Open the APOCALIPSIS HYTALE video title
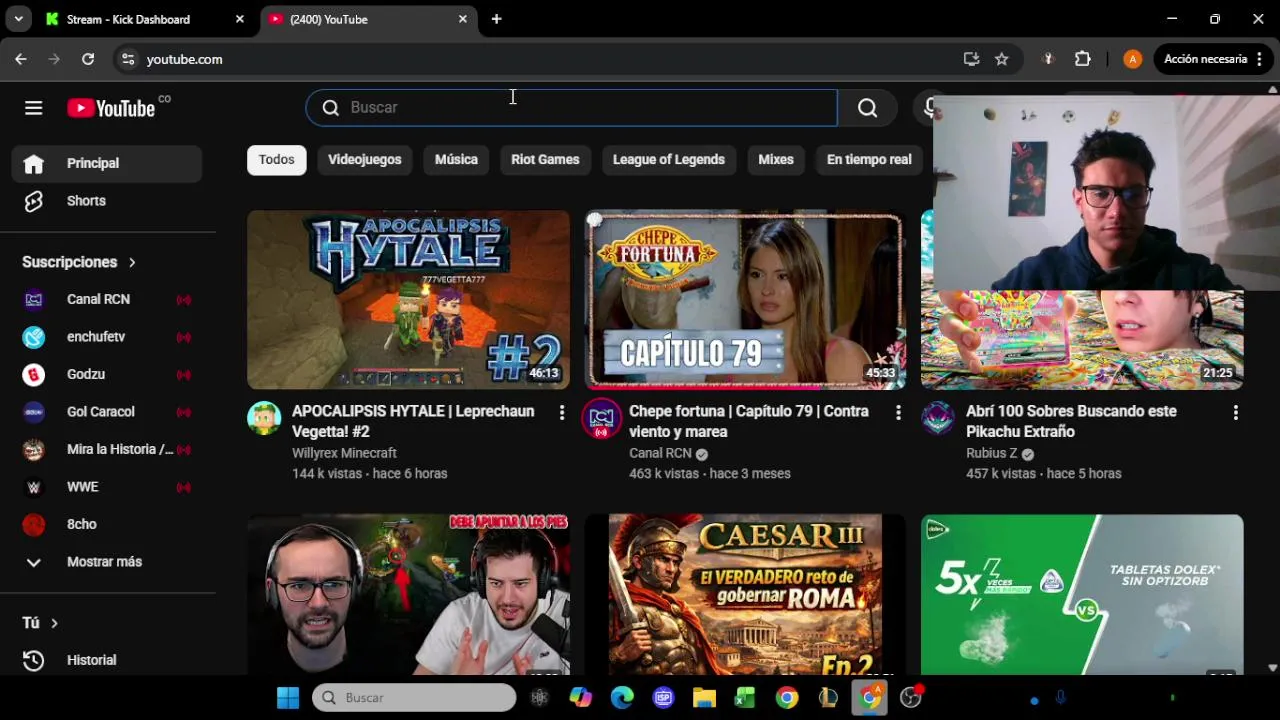Image resolution: width=1280 pixels, height=720 pixels. click(413, 421)
